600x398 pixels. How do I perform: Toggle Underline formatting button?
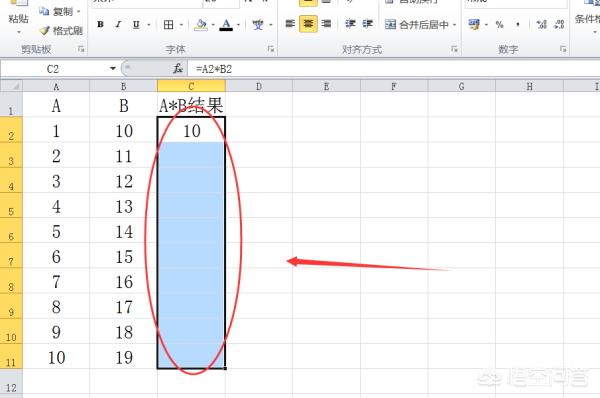click(x=136, y=24)
